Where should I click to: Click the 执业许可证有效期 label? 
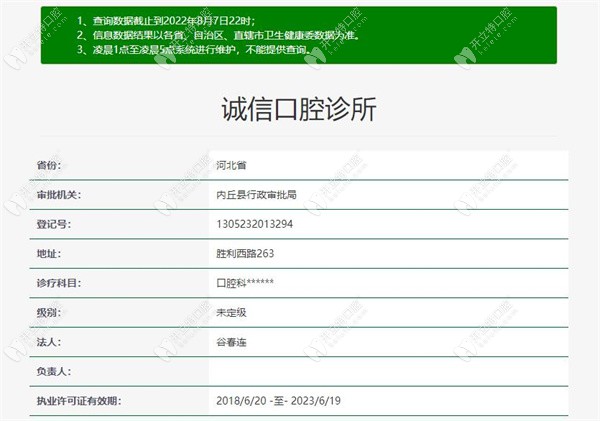(x=79, y=401)
